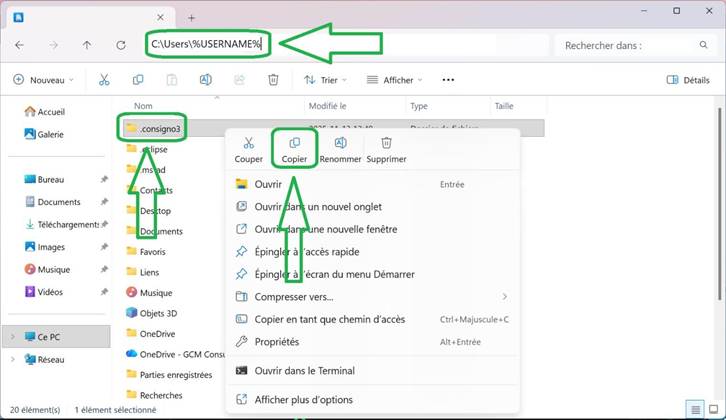Select the OneDrive - GCM folder

pos(175,354)
